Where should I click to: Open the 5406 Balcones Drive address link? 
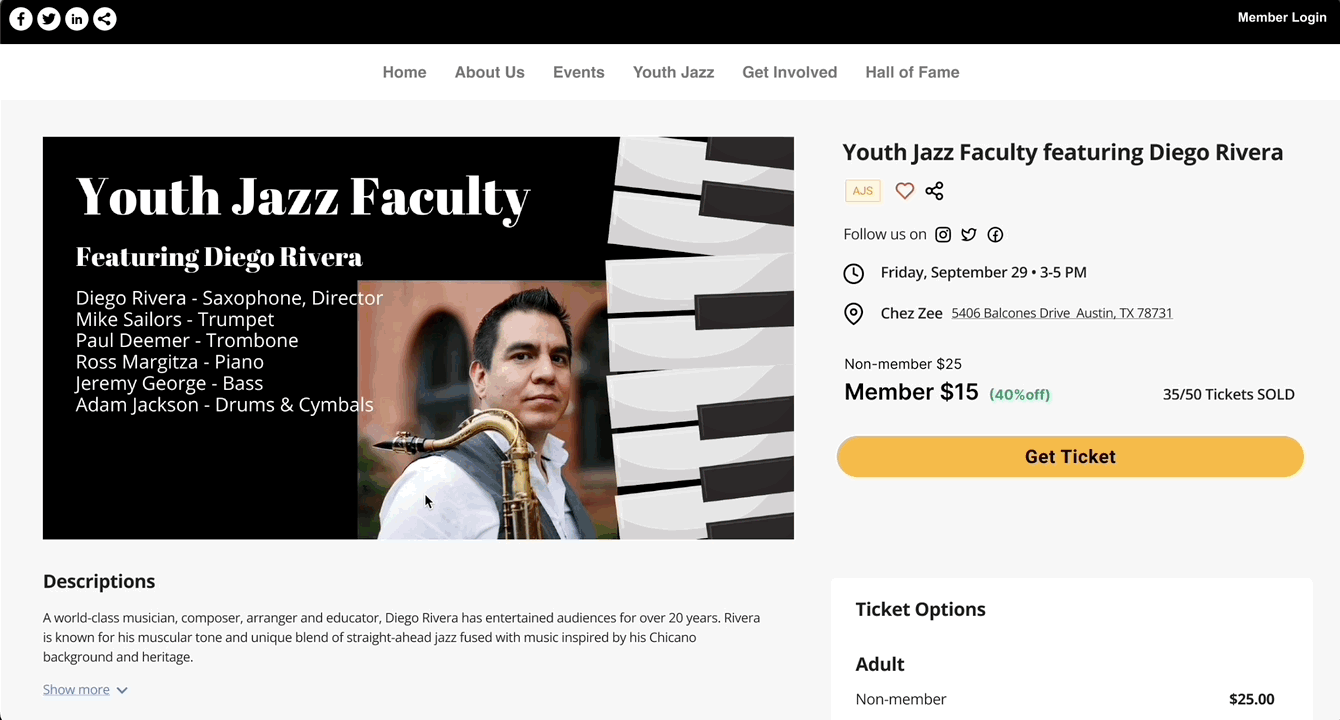1061,313
